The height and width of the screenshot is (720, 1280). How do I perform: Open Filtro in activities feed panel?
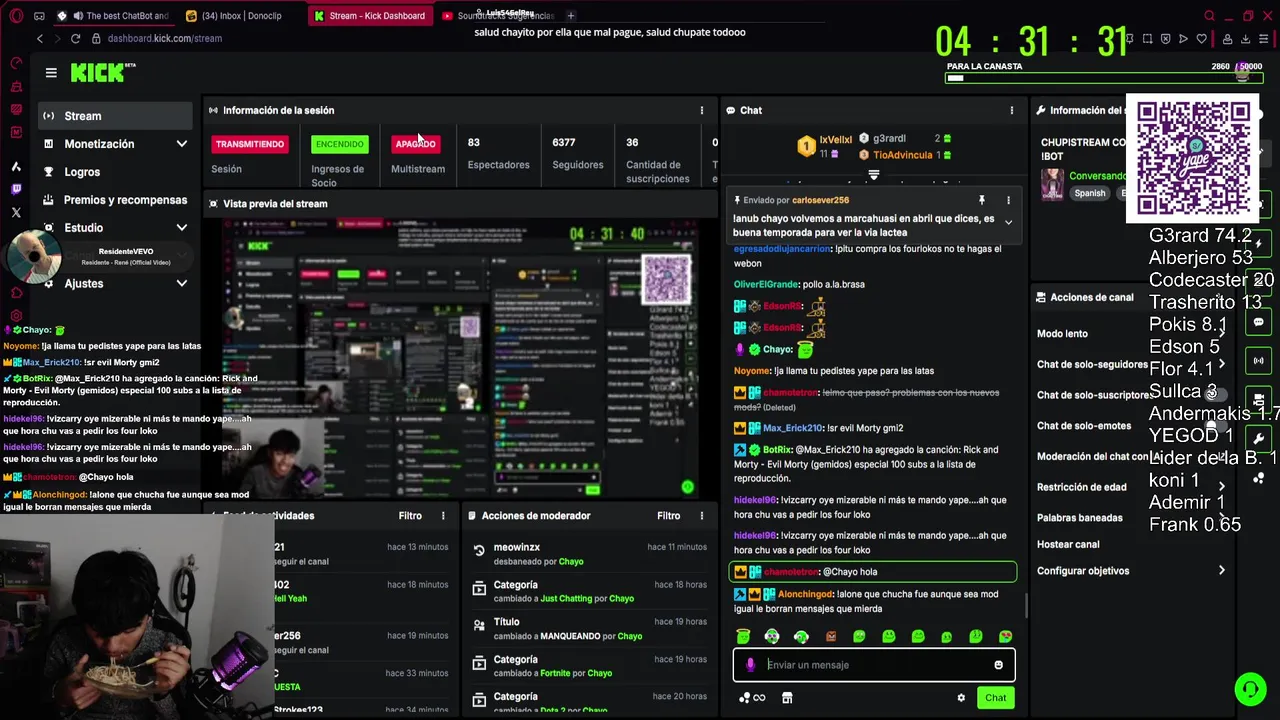click(x=410, y=516)
